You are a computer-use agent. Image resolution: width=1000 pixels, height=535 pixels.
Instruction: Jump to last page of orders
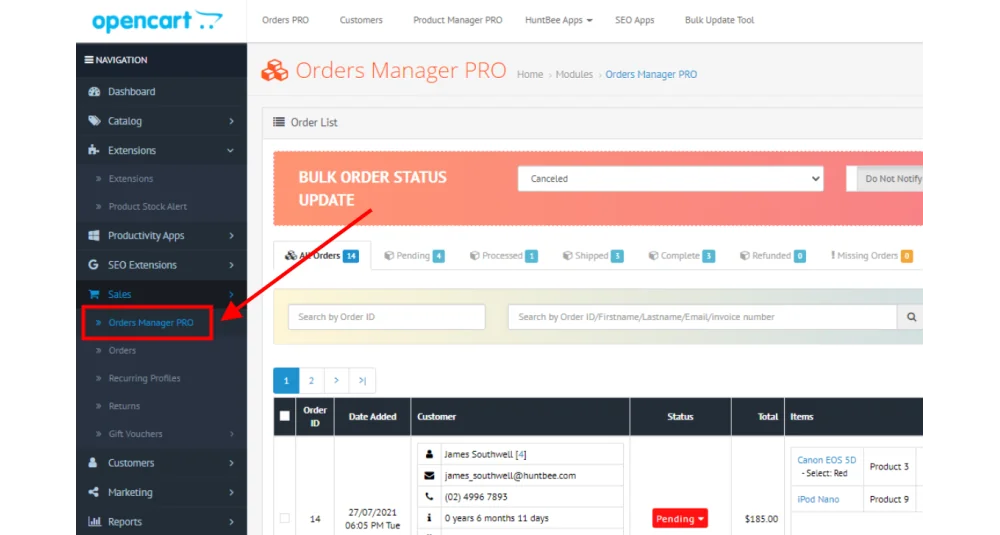tap(362, 381)
